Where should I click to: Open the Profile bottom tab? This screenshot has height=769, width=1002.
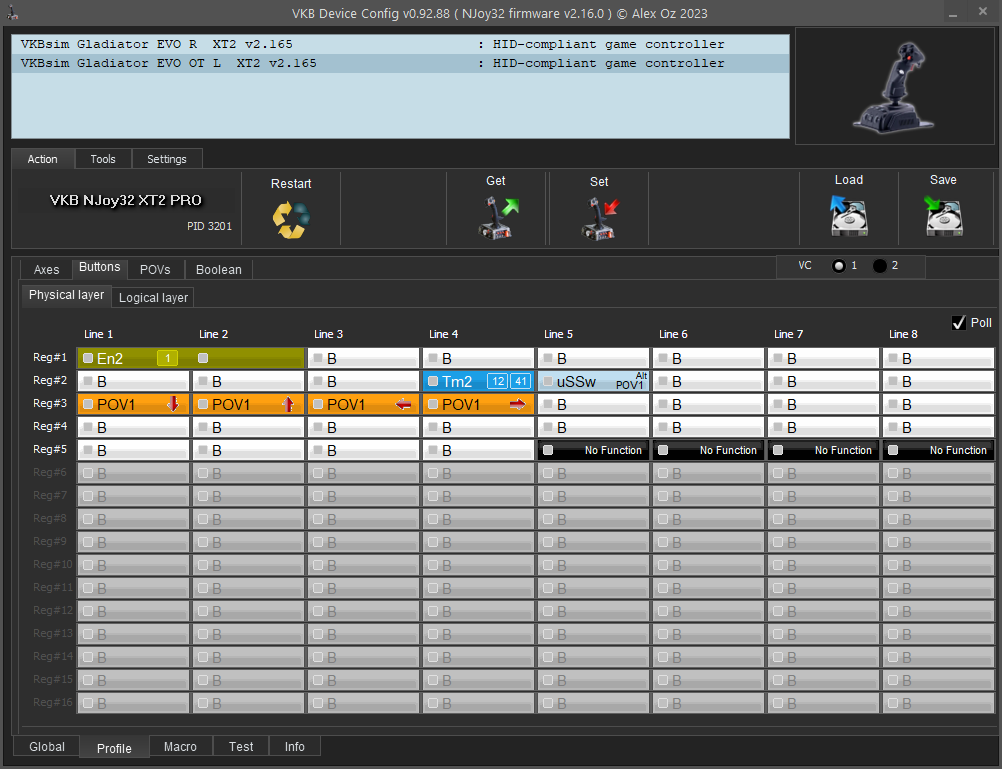114,748
